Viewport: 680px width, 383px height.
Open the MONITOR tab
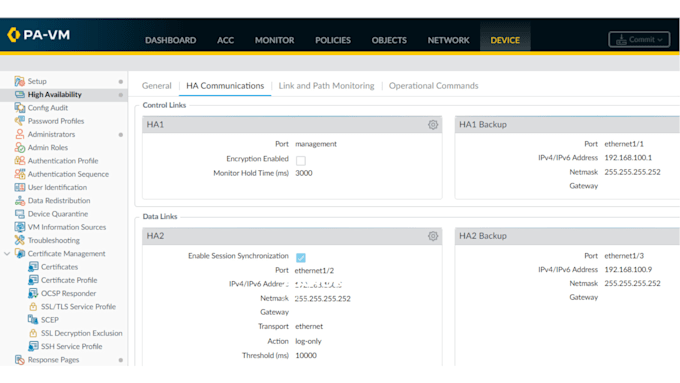[x=275, y=40]
